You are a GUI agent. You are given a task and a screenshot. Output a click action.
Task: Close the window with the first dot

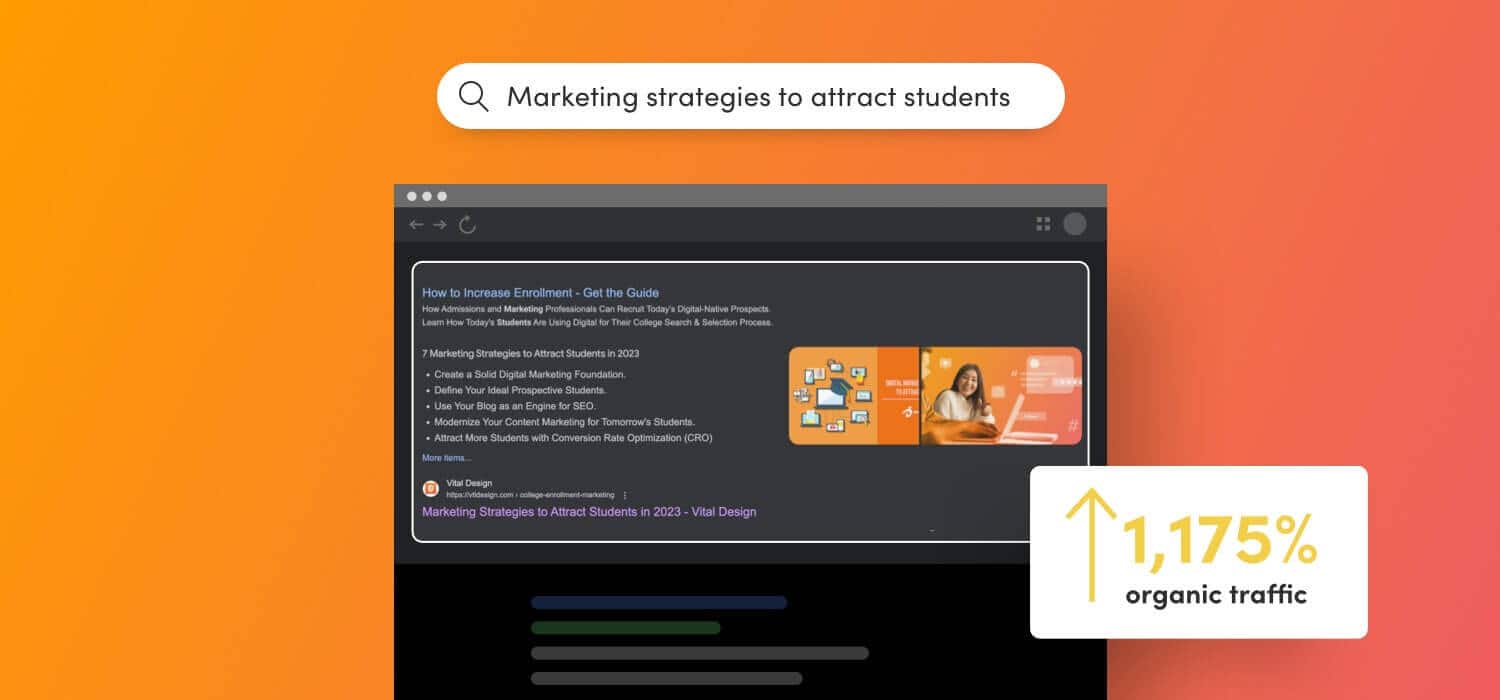point(412,196)
